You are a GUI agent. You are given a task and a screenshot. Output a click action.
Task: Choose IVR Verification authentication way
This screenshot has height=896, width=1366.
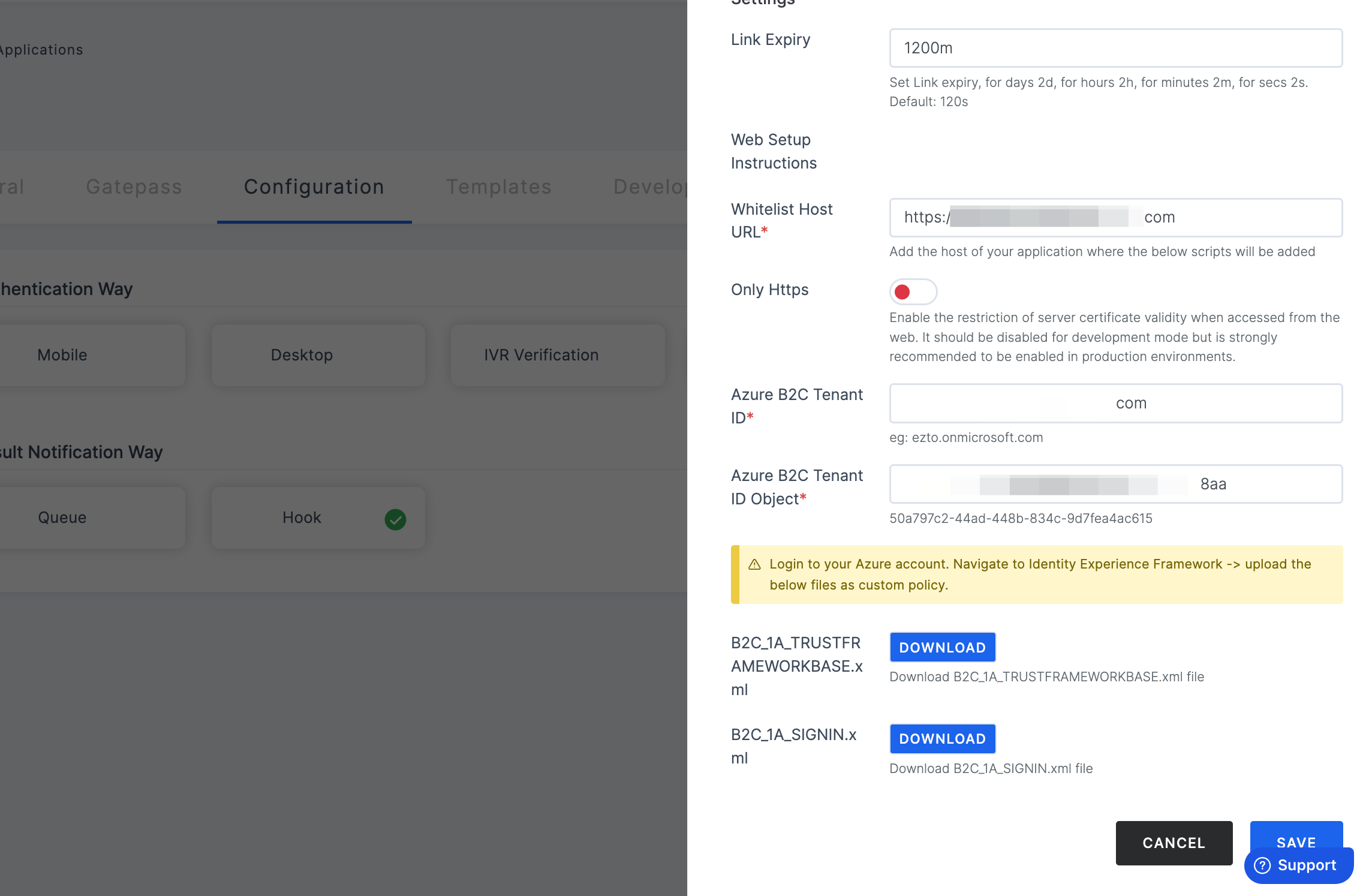tap(558, 355)
